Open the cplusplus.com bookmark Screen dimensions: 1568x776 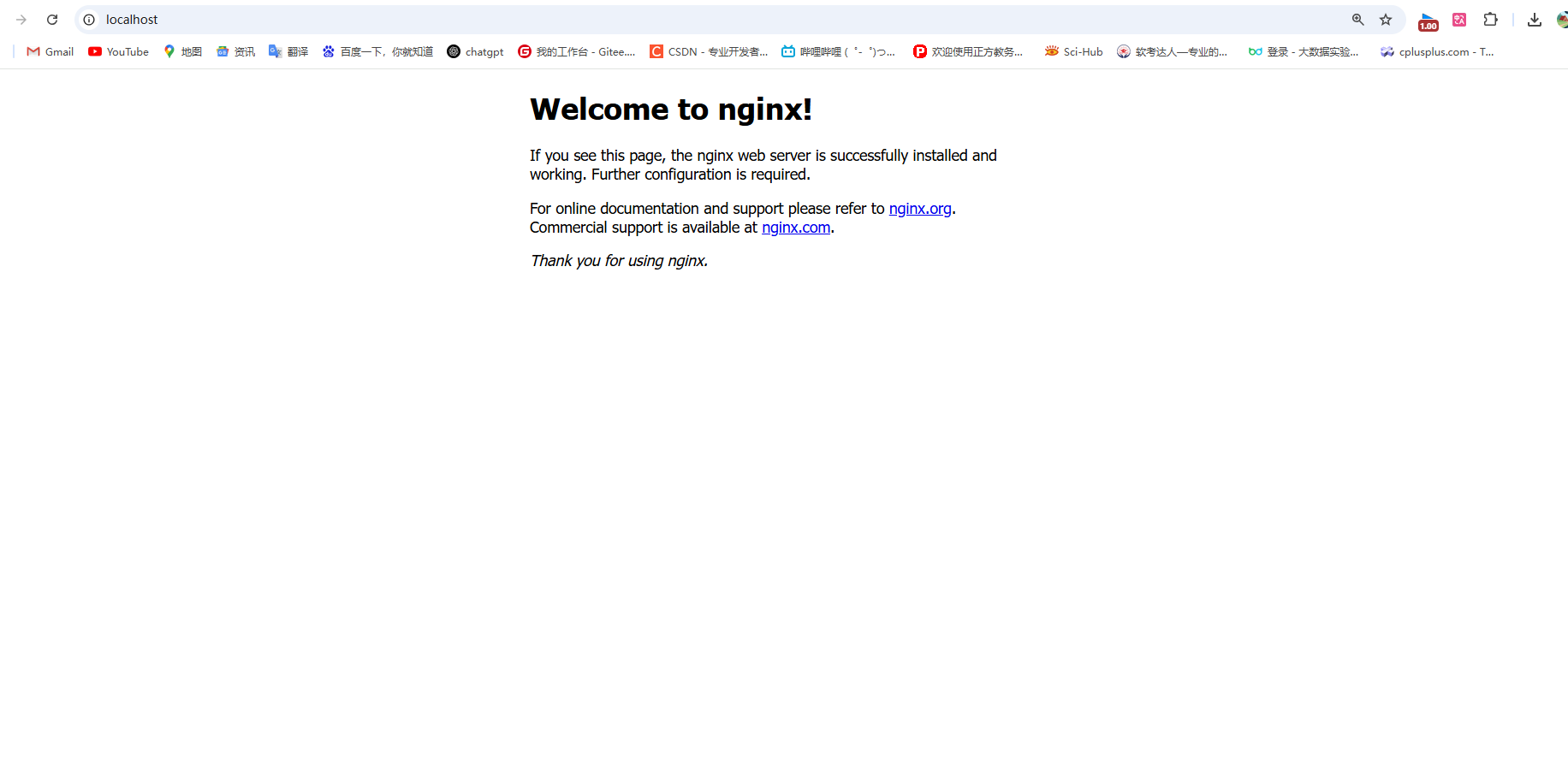coord(1437,51)
